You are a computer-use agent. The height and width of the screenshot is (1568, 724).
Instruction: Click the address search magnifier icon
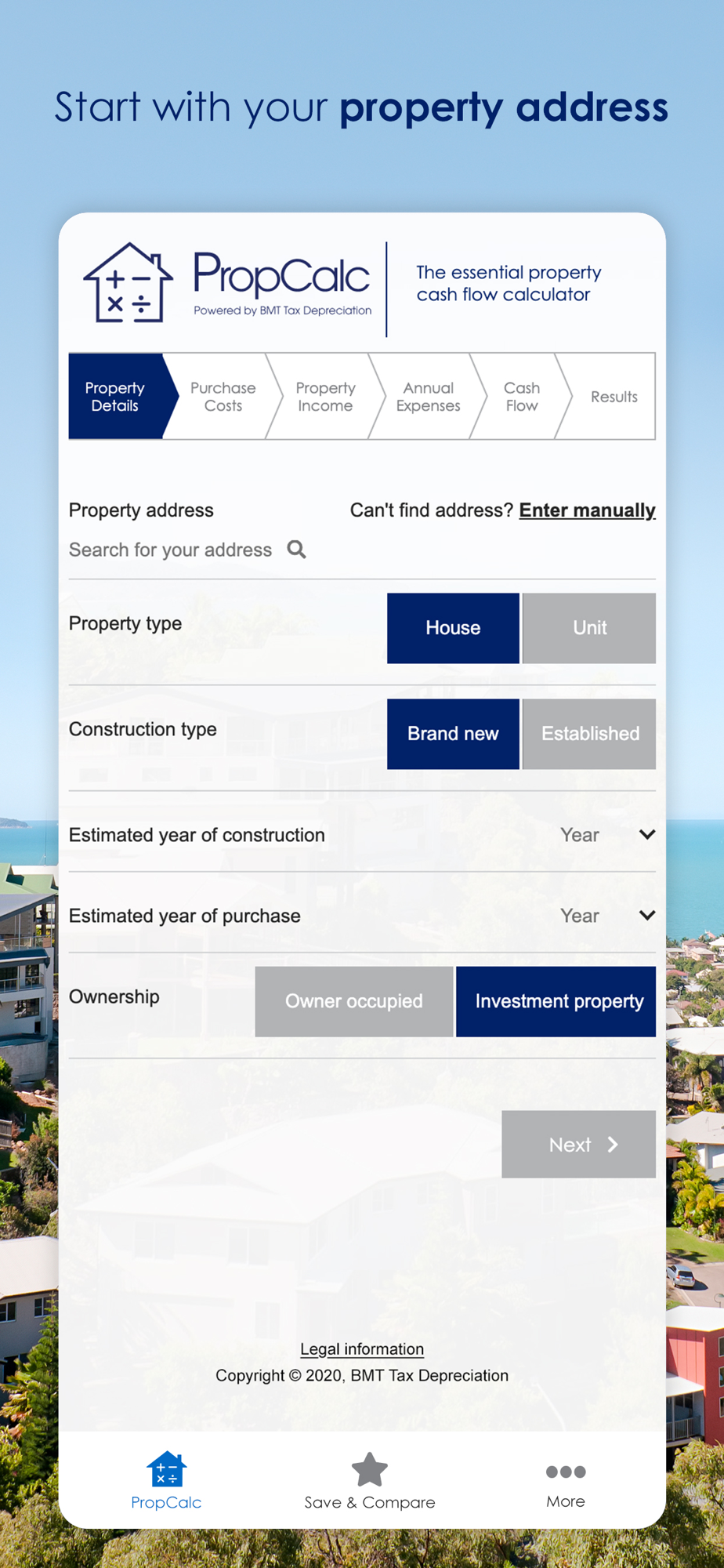tap(296, 550)
